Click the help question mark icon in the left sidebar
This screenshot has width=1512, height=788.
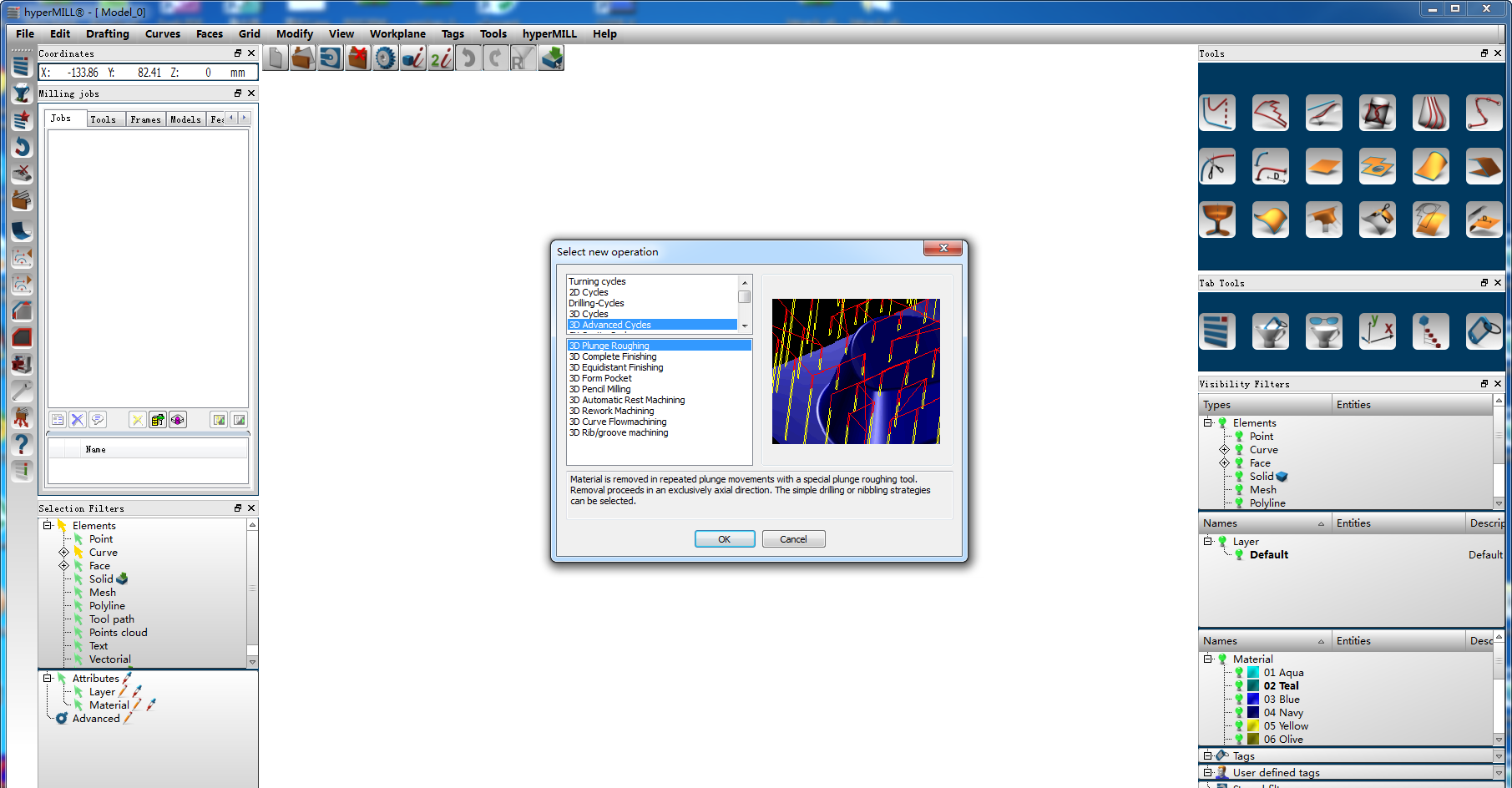(22, 444)
